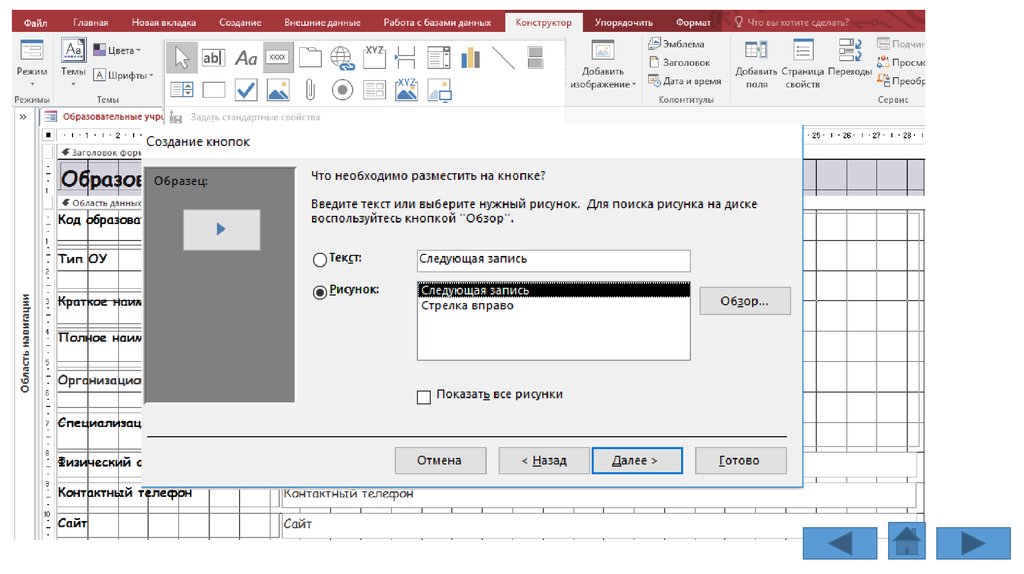Select the Рисунок radio button
The image size is (1024, 574).
[x=320, y=292]
